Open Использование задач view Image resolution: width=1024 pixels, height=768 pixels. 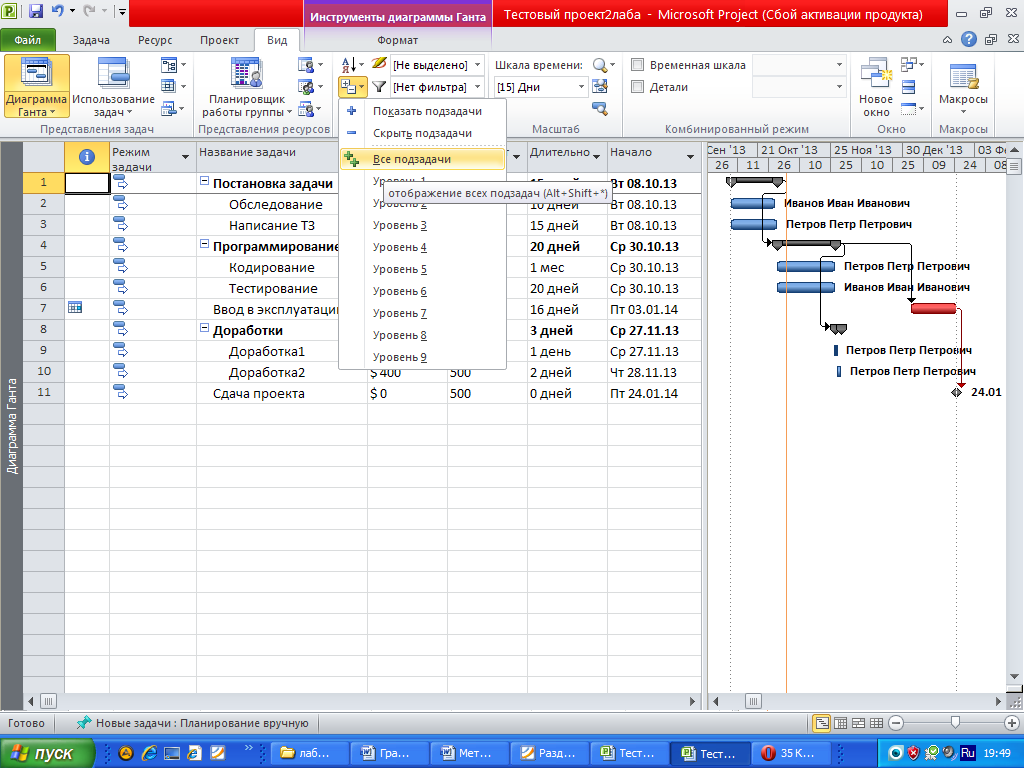coord(113,86)
